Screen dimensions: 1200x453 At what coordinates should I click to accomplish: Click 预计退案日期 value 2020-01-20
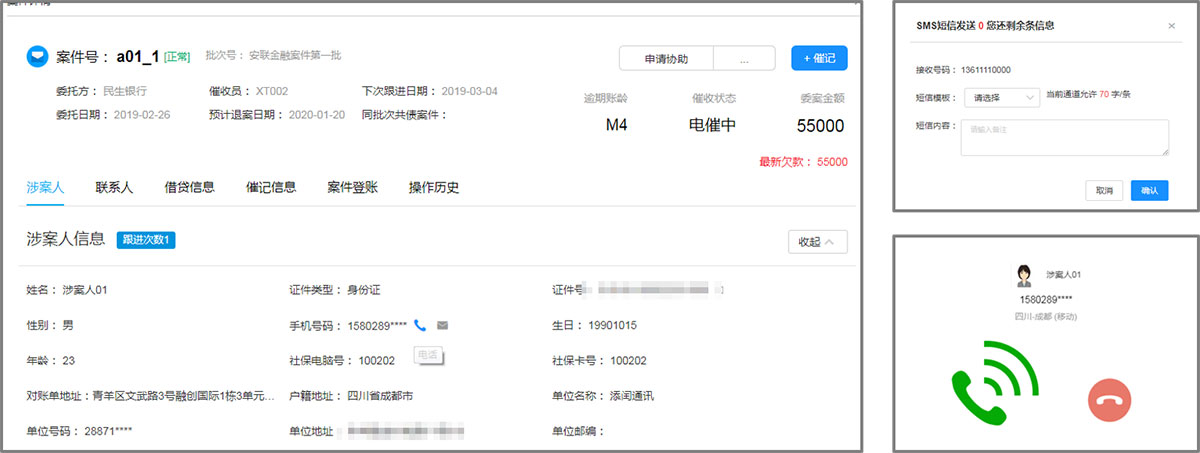317,115
